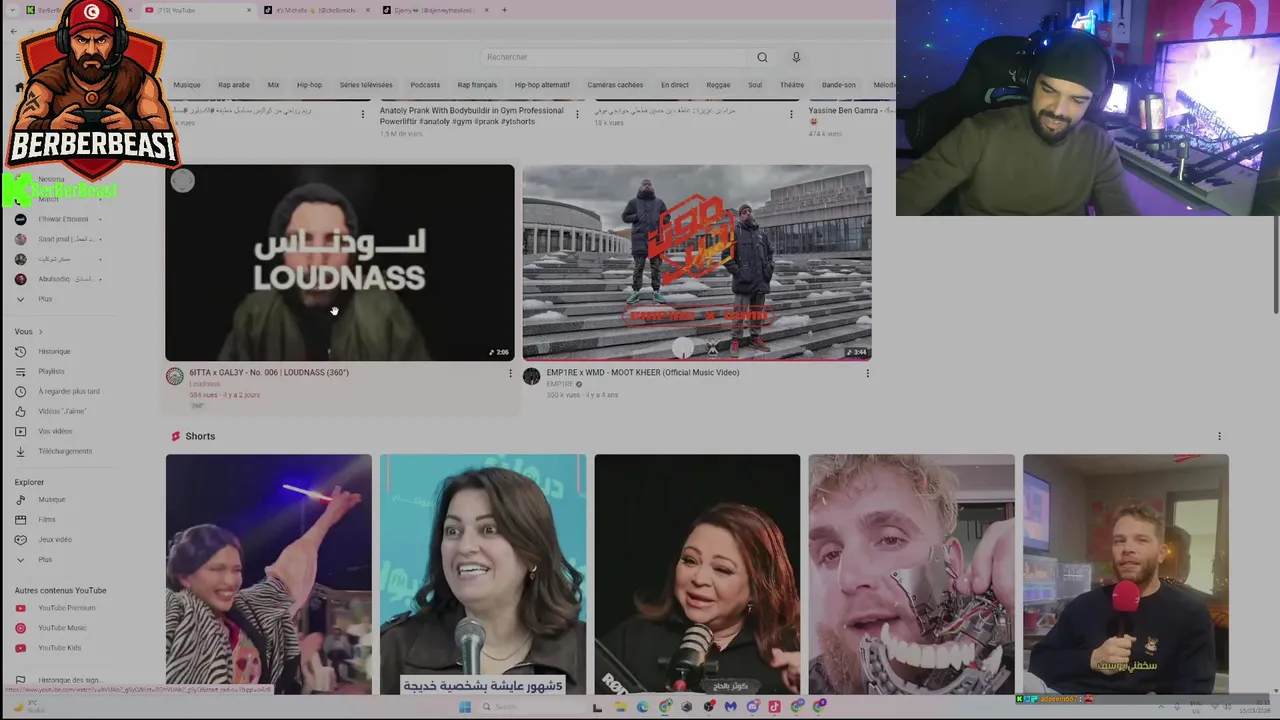Filter videos by Hip-hop chip
Screen dimensions: 1280x720
coord(309,85)
